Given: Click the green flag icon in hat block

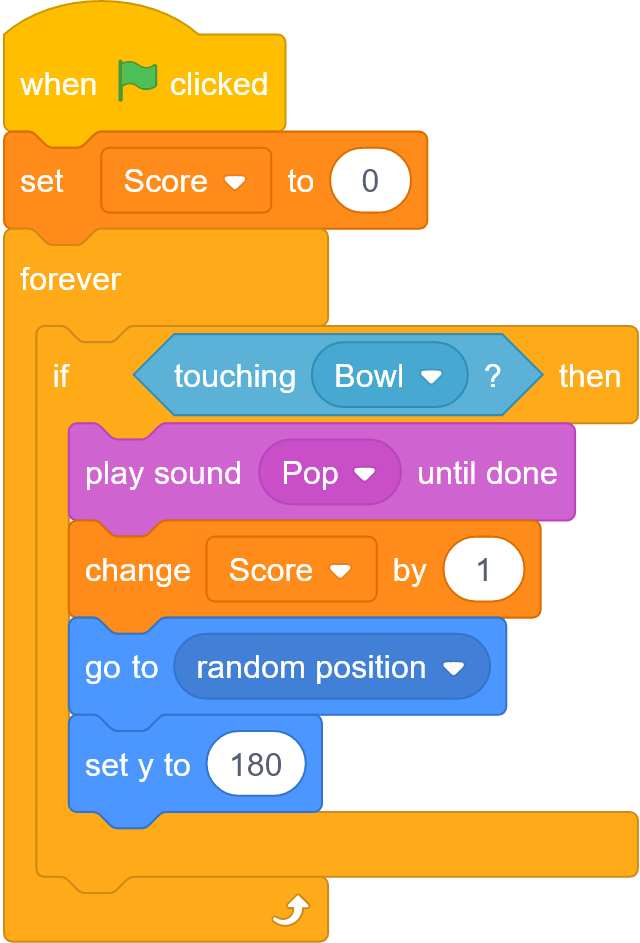Looking at the screenshot, I should pos(138,81).
